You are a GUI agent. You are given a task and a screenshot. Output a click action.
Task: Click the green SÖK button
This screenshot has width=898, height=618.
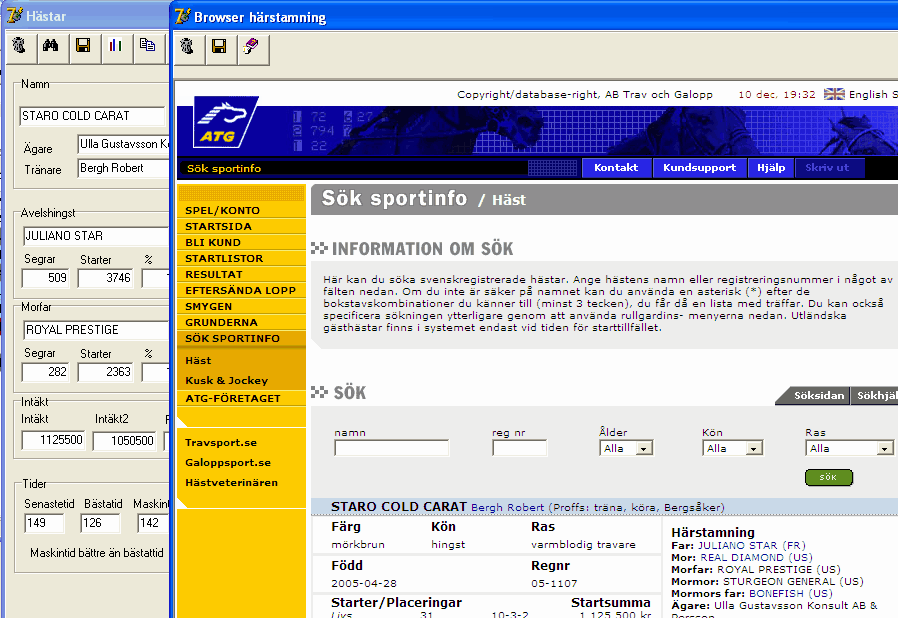click(x=828, y=477)
